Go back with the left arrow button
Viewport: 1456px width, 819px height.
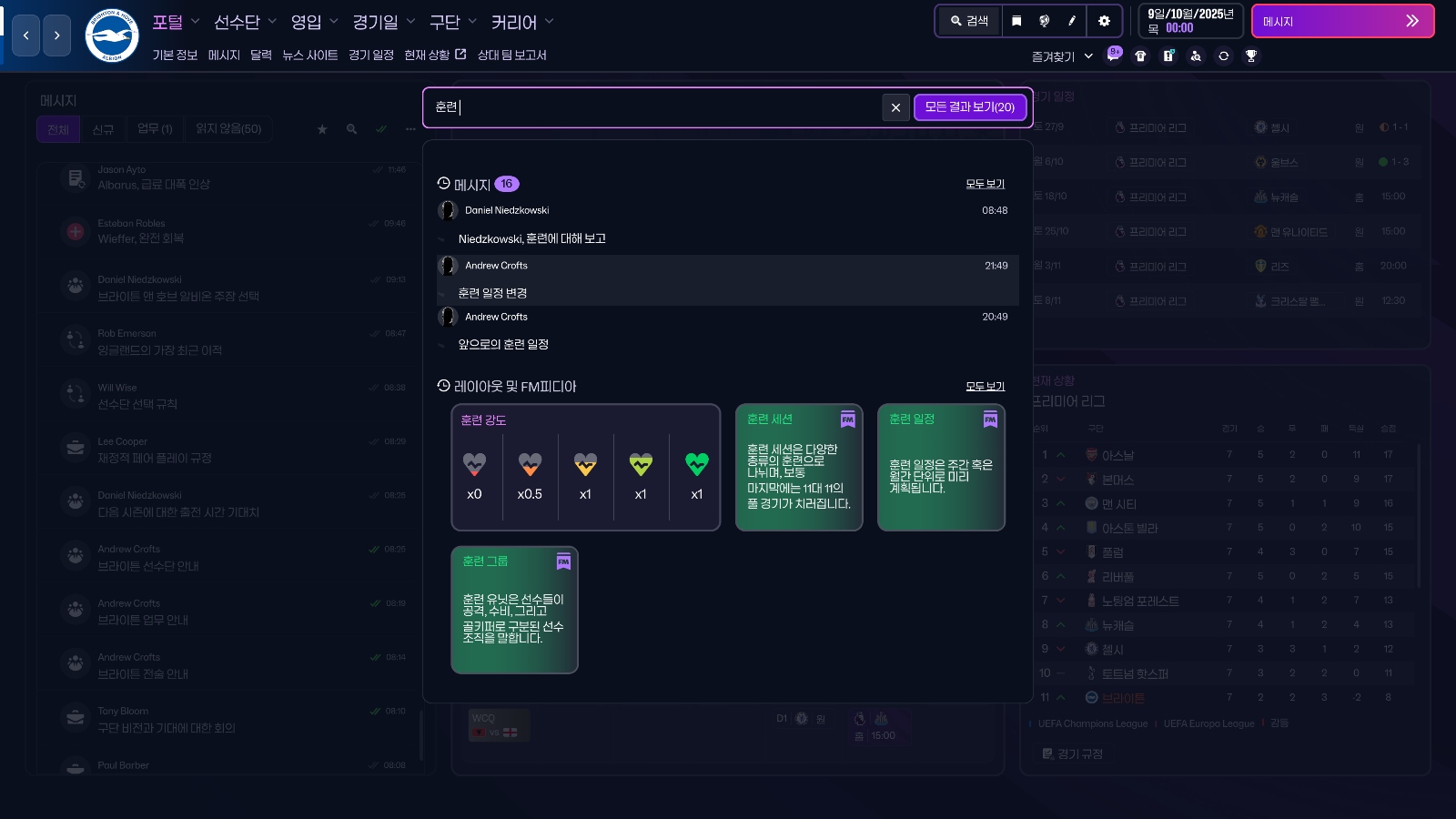(25, 35)
